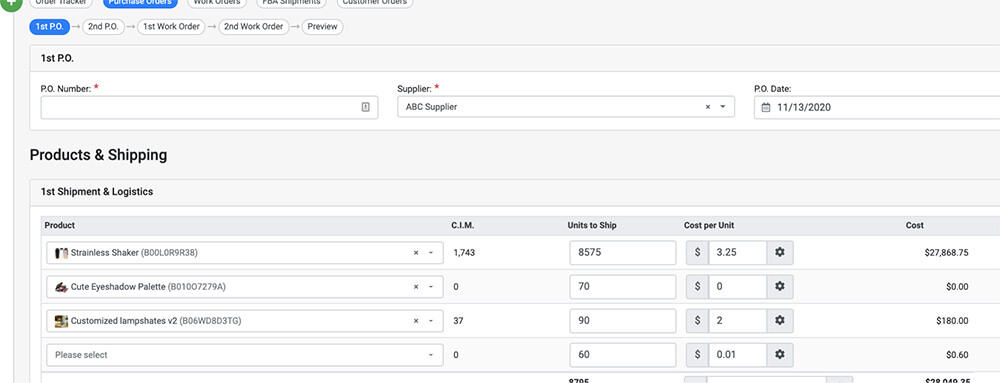Open settings gear in the Please select row

(x=779, y=355)
